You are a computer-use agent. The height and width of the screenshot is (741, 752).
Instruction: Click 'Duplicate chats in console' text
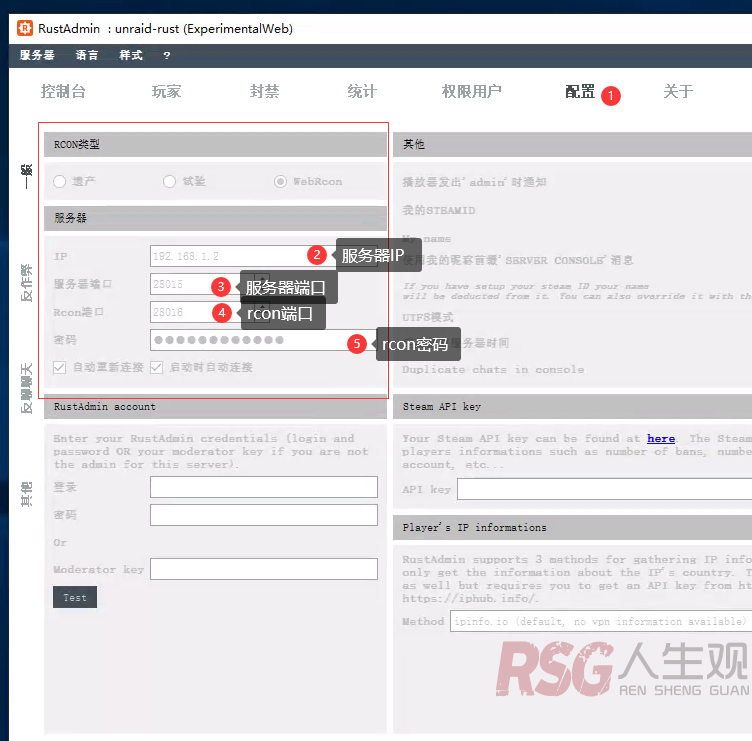click(493, 370)
